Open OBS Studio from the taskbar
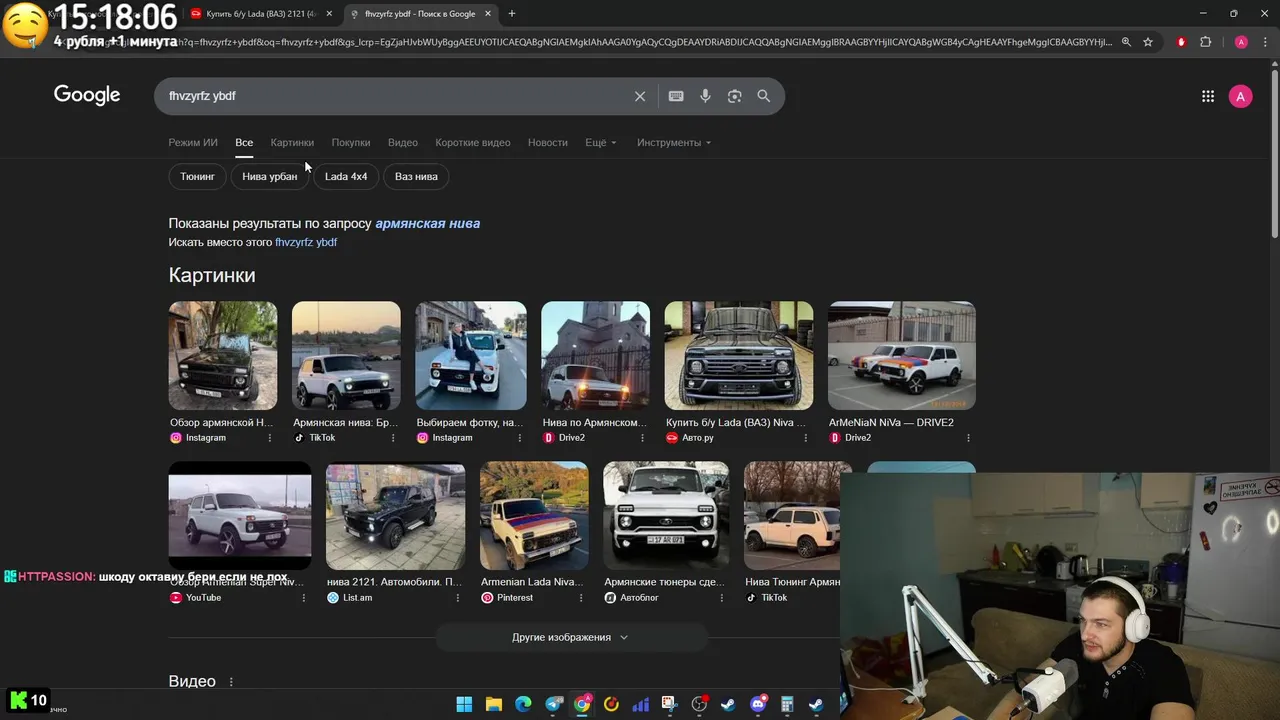The height and width of the screenshot is (720, 1280). pyautogui.click(x=699, y=704)
